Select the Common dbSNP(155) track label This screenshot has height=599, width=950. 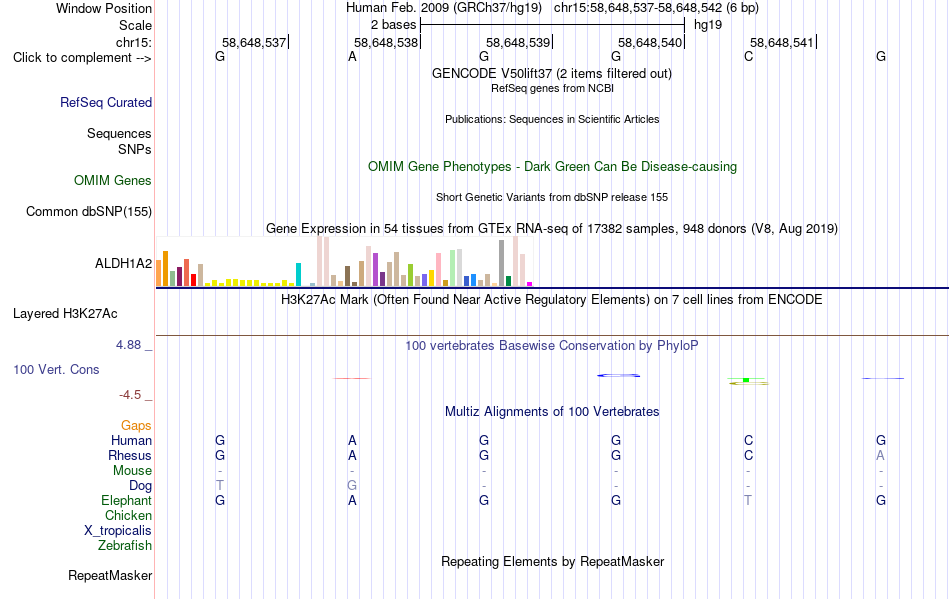point(89,211)
